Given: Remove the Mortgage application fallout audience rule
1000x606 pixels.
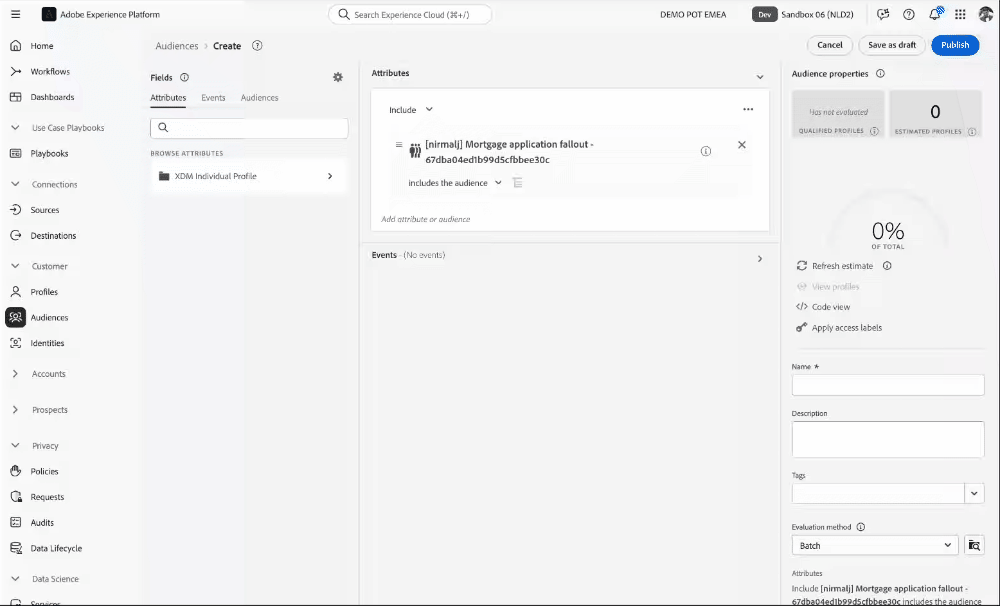Looking at the screenshot, I should click(742, 145).
